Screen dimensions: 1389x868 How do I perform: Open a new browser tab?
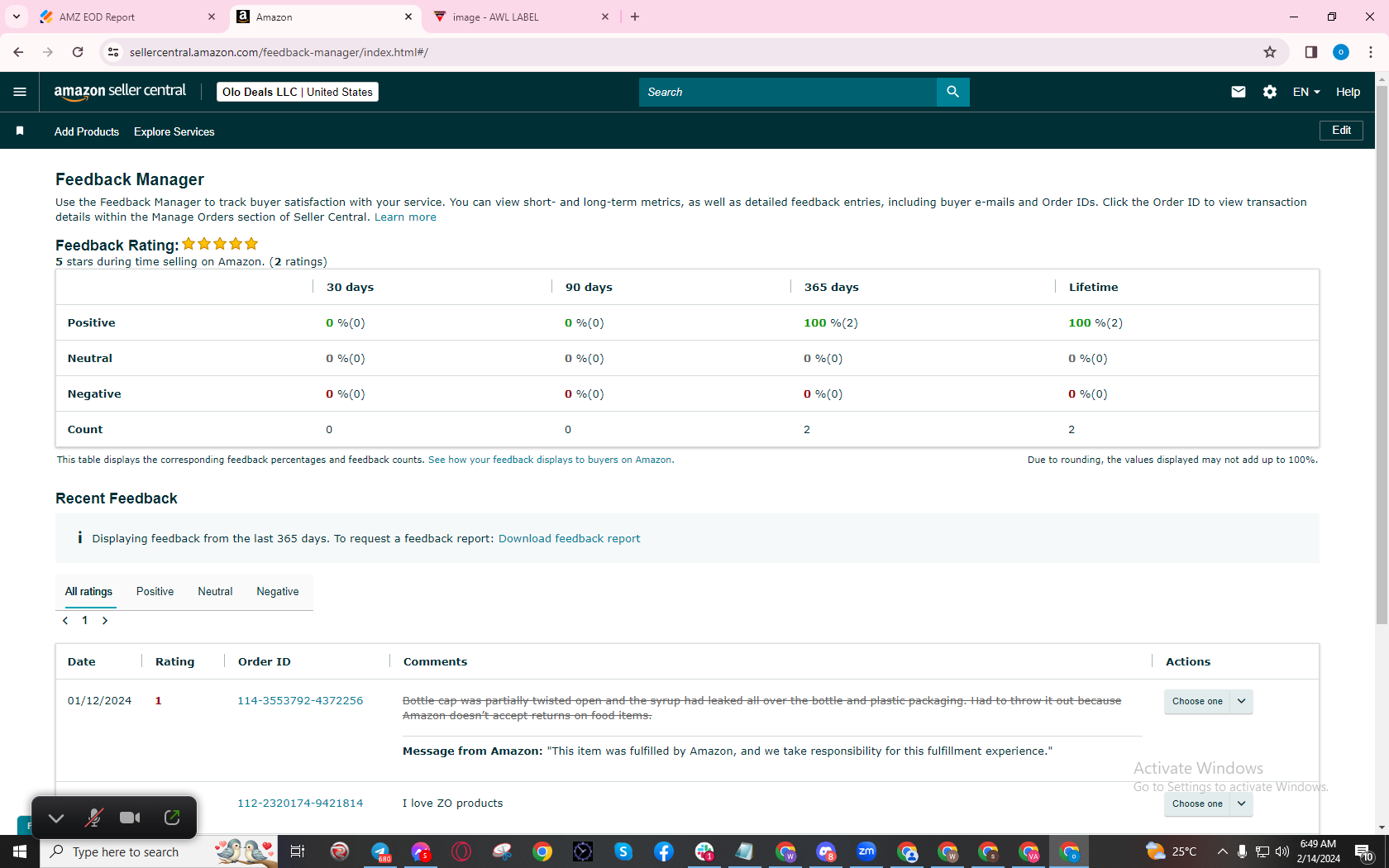pos(635,17)
